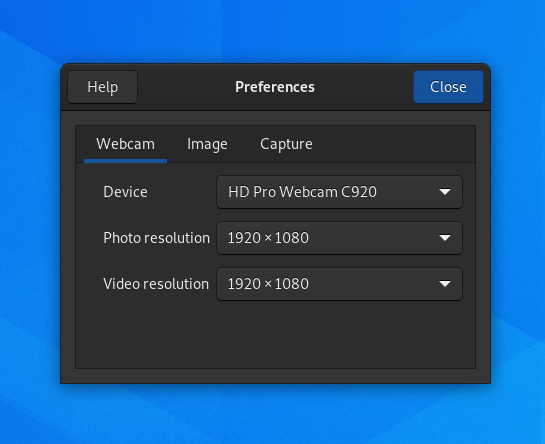The image size is (545, 444).
Task: Click the Preferences title in header bar
Action: click(x=275, y=87)
